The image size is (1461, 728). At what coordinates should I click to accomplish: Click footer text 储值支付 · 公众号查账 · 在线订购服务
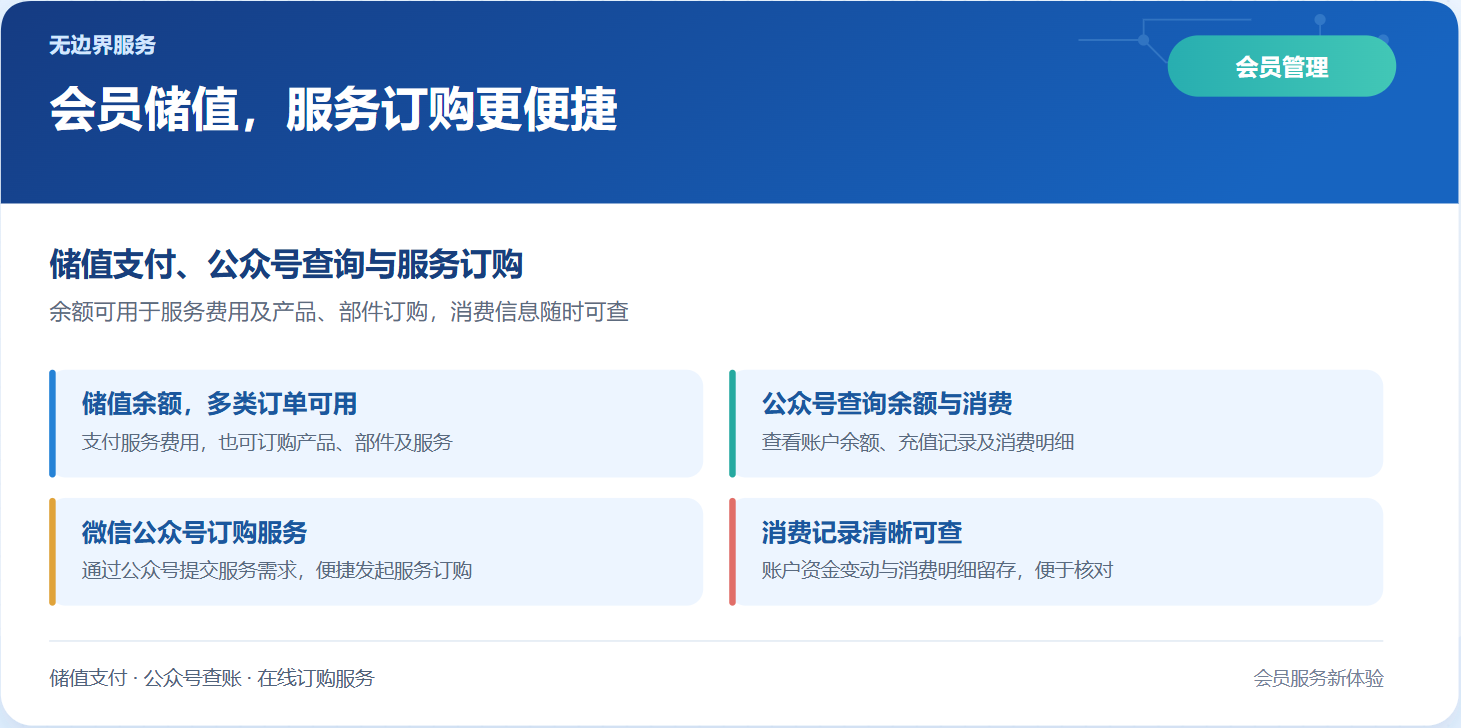212,678
